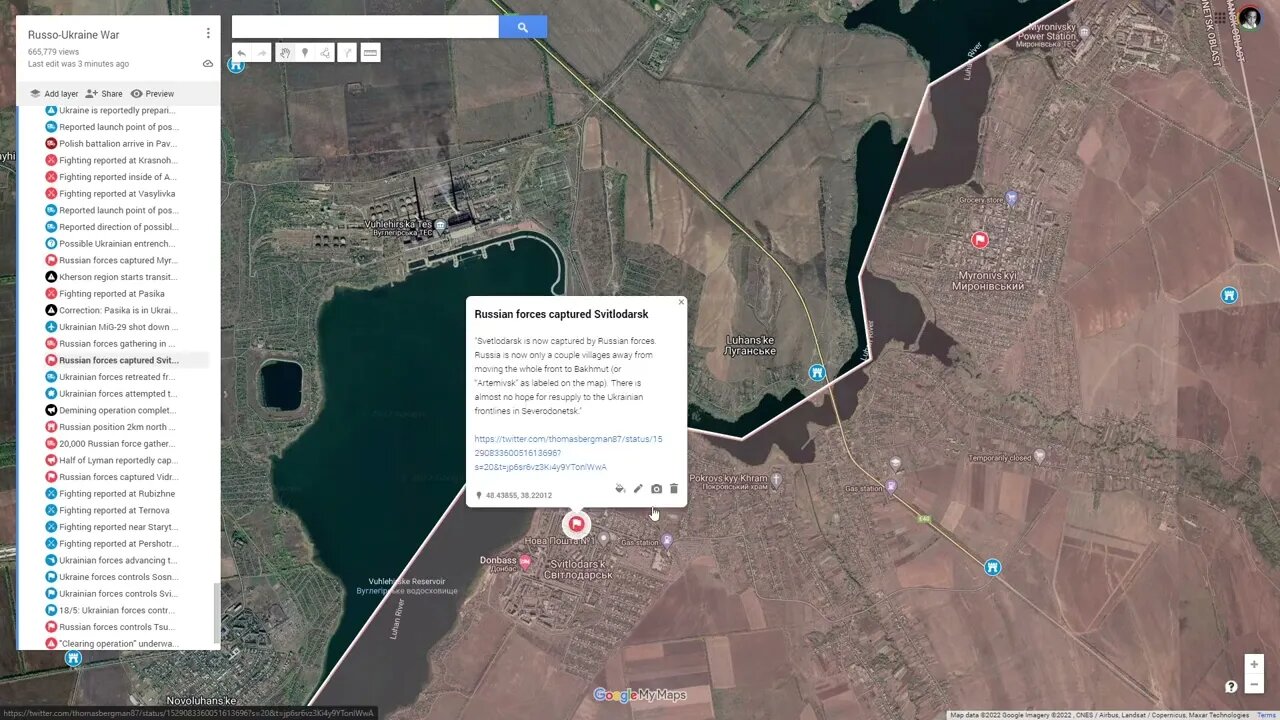This screenshot has width=1280, height=720.
Task: Select '20,000 Russian force gather...' item
Action: (x=118, y=444)
